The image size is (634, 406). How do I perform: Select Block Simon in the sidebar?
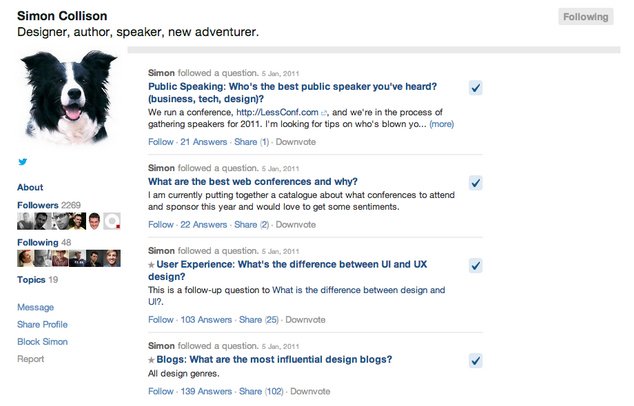point(42,341)
